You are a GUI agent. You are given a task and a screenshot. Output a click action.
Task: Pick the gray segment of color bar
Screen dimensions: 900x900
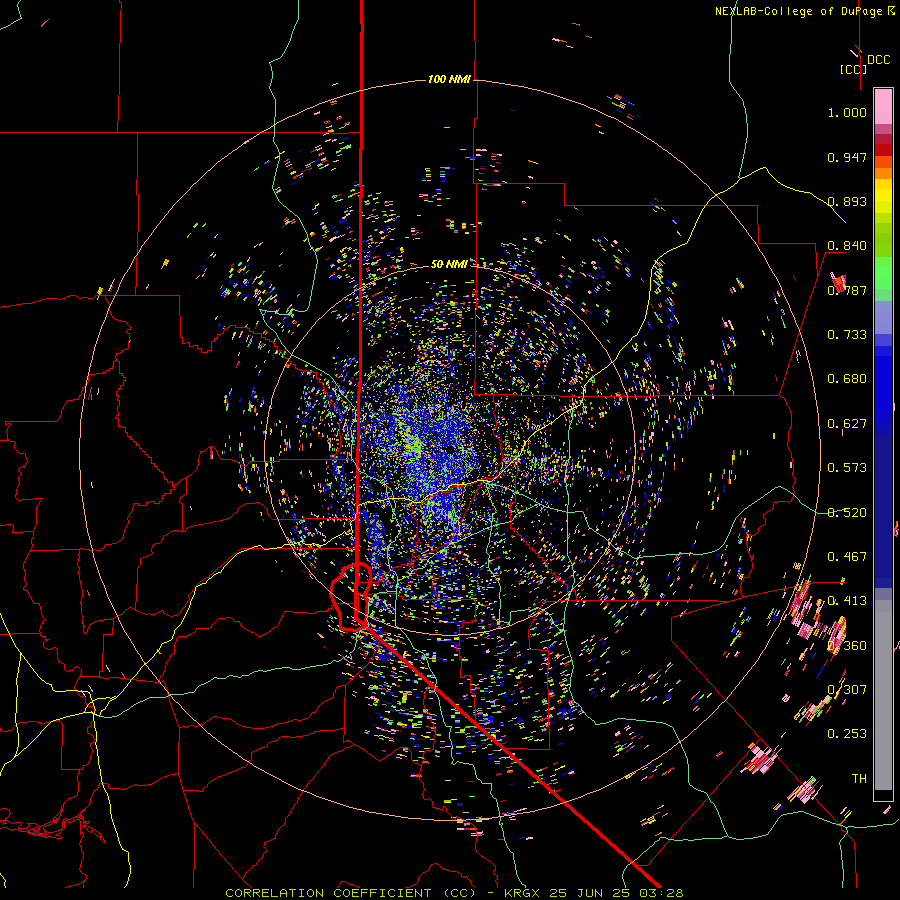pos(883,695)
